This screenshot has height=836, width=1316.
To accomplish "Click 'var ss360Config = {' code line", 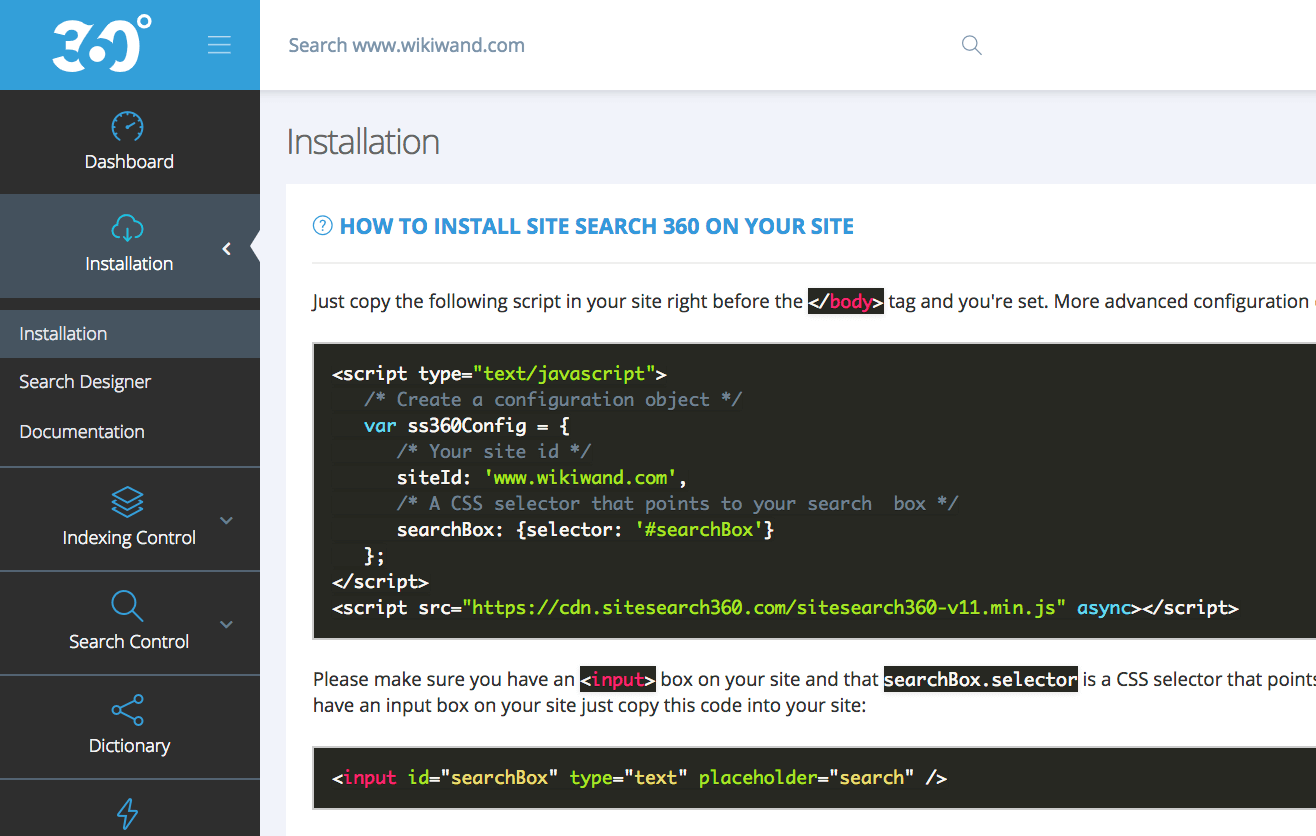I will pos(467,425).
